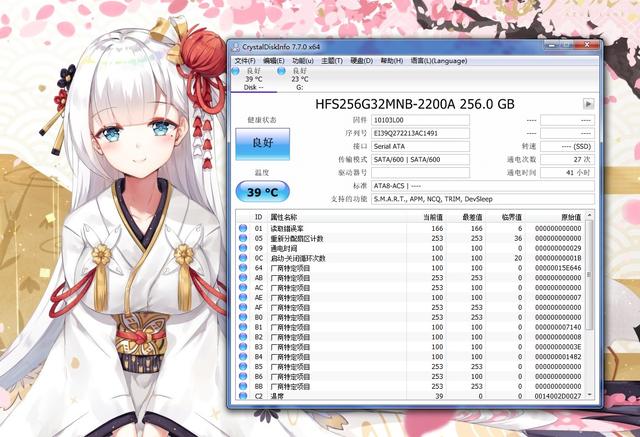
Task: Click status orb for attribute 05
Action: (243, 238)
